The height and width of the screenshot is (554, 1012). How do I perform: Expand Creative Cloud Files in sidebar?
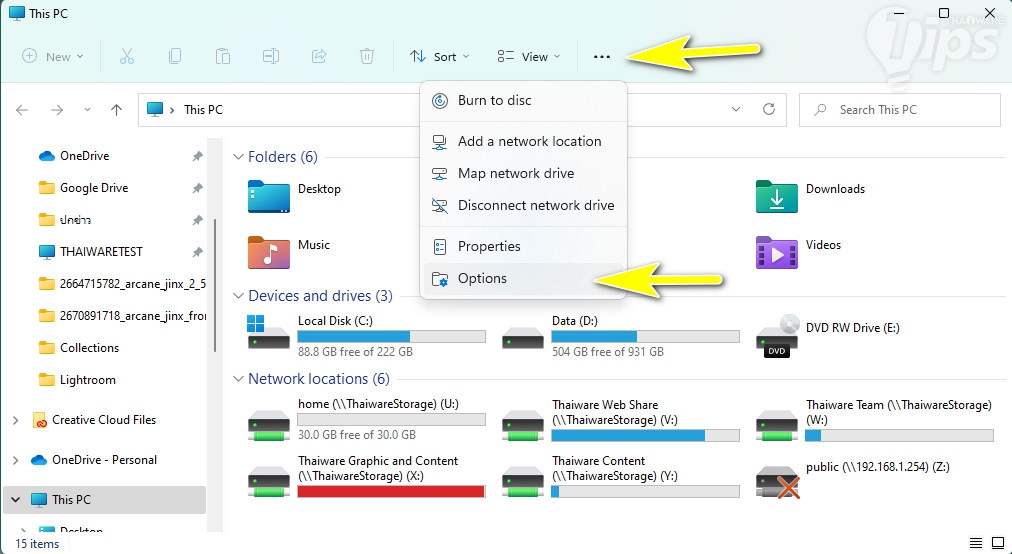[15, 420]
